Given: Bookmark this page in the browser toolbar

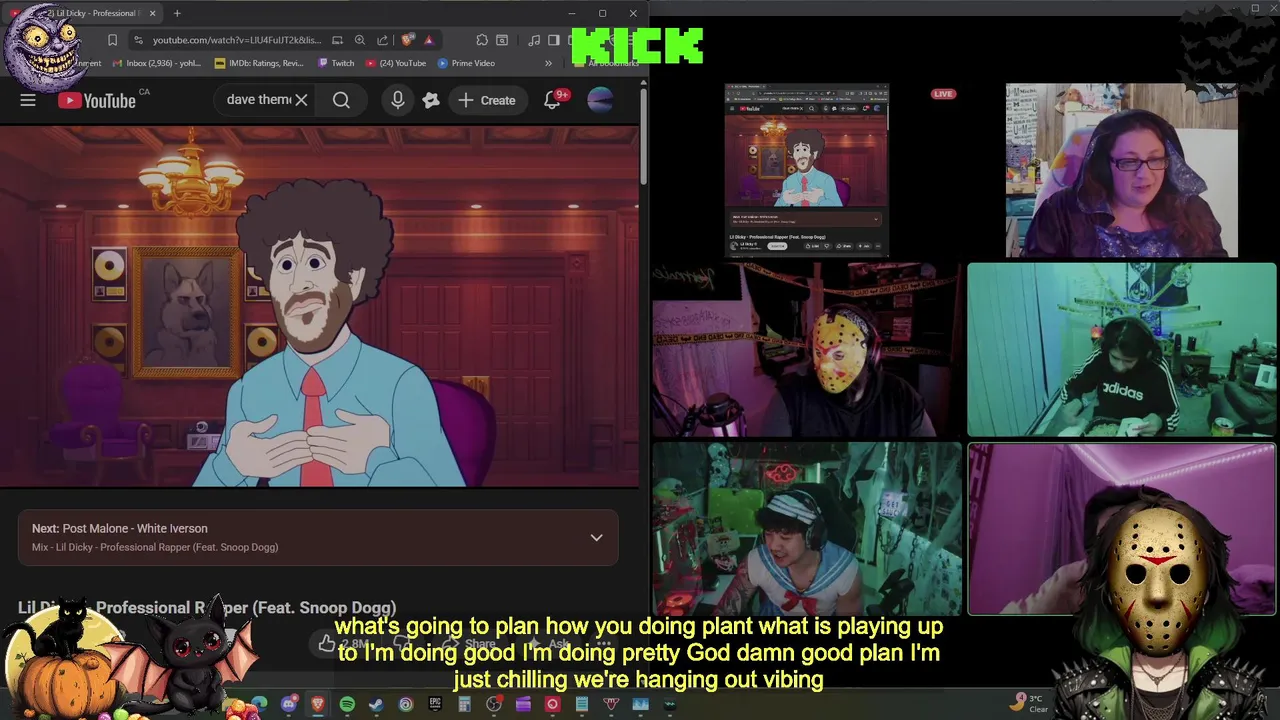Looking at the screenshot, I should 112,40.
